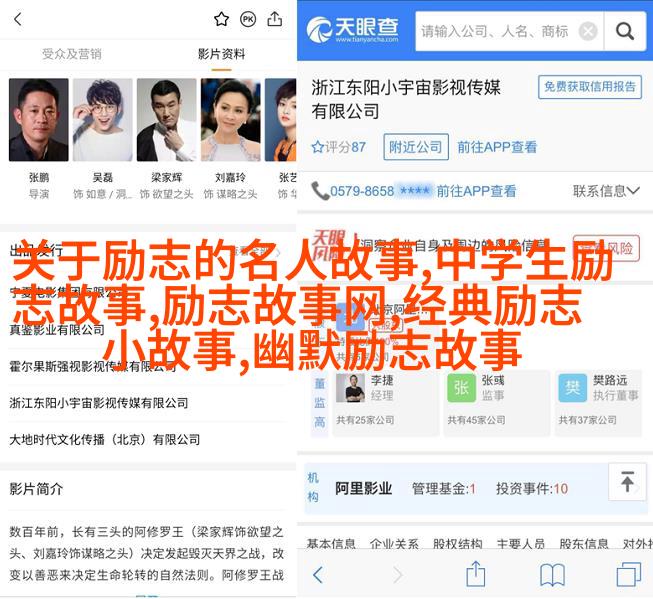Click the Tianyancha search magnifier button
Screen dimensions: 653x599
point(625,31)
